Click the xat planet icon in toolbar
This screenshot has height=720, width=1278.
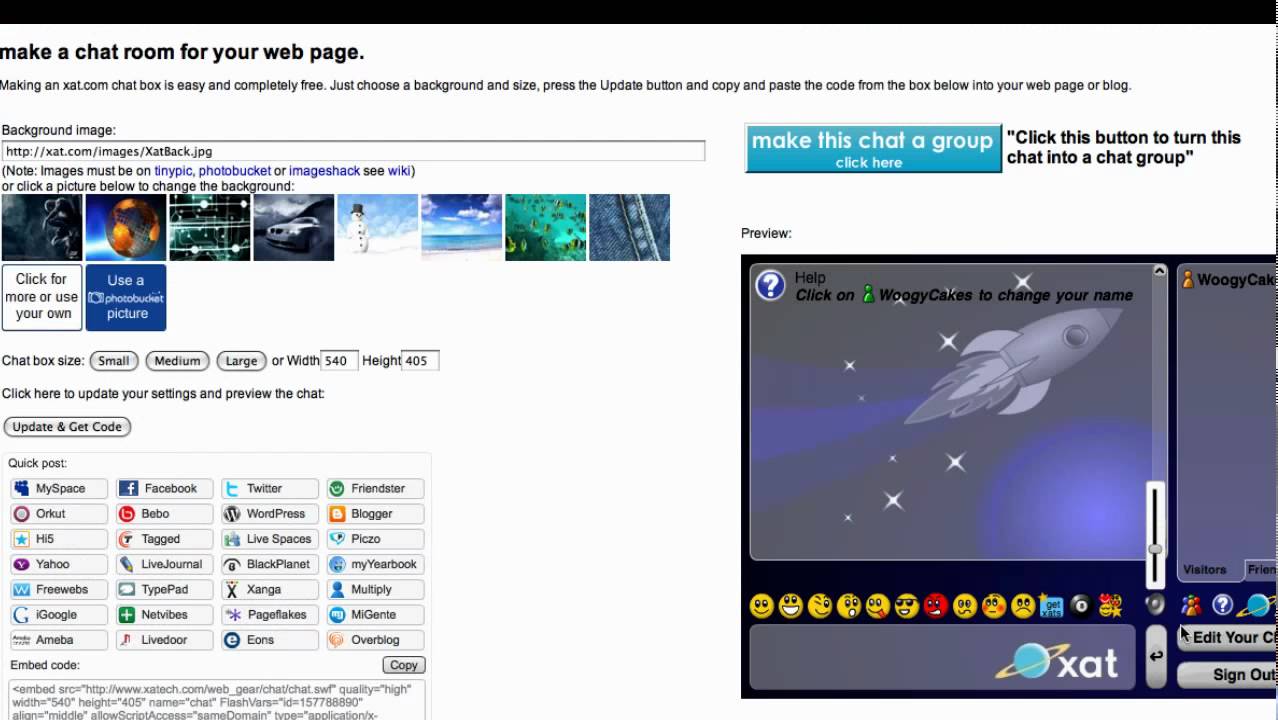1257,605
